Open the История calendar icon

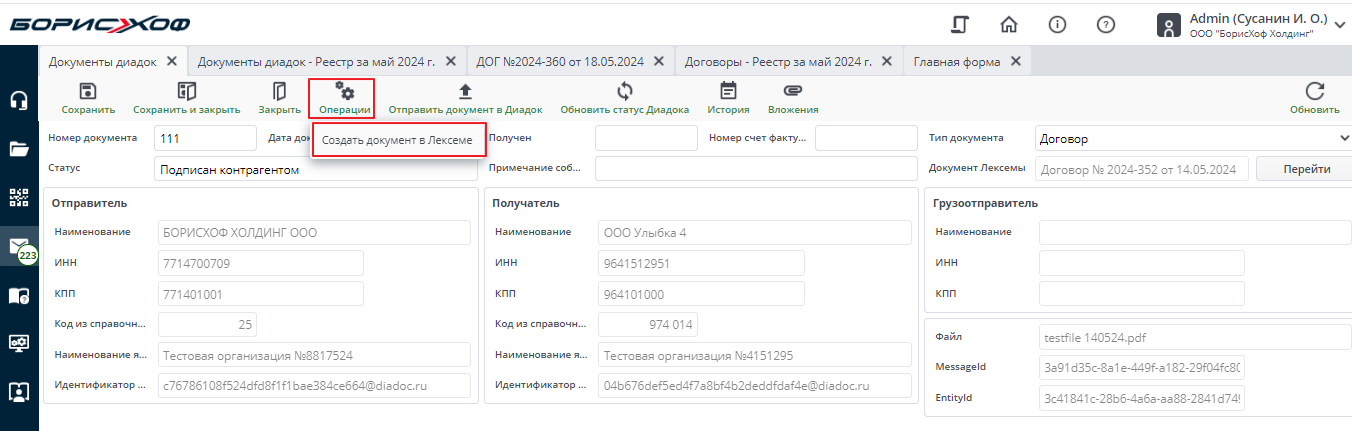728,91
